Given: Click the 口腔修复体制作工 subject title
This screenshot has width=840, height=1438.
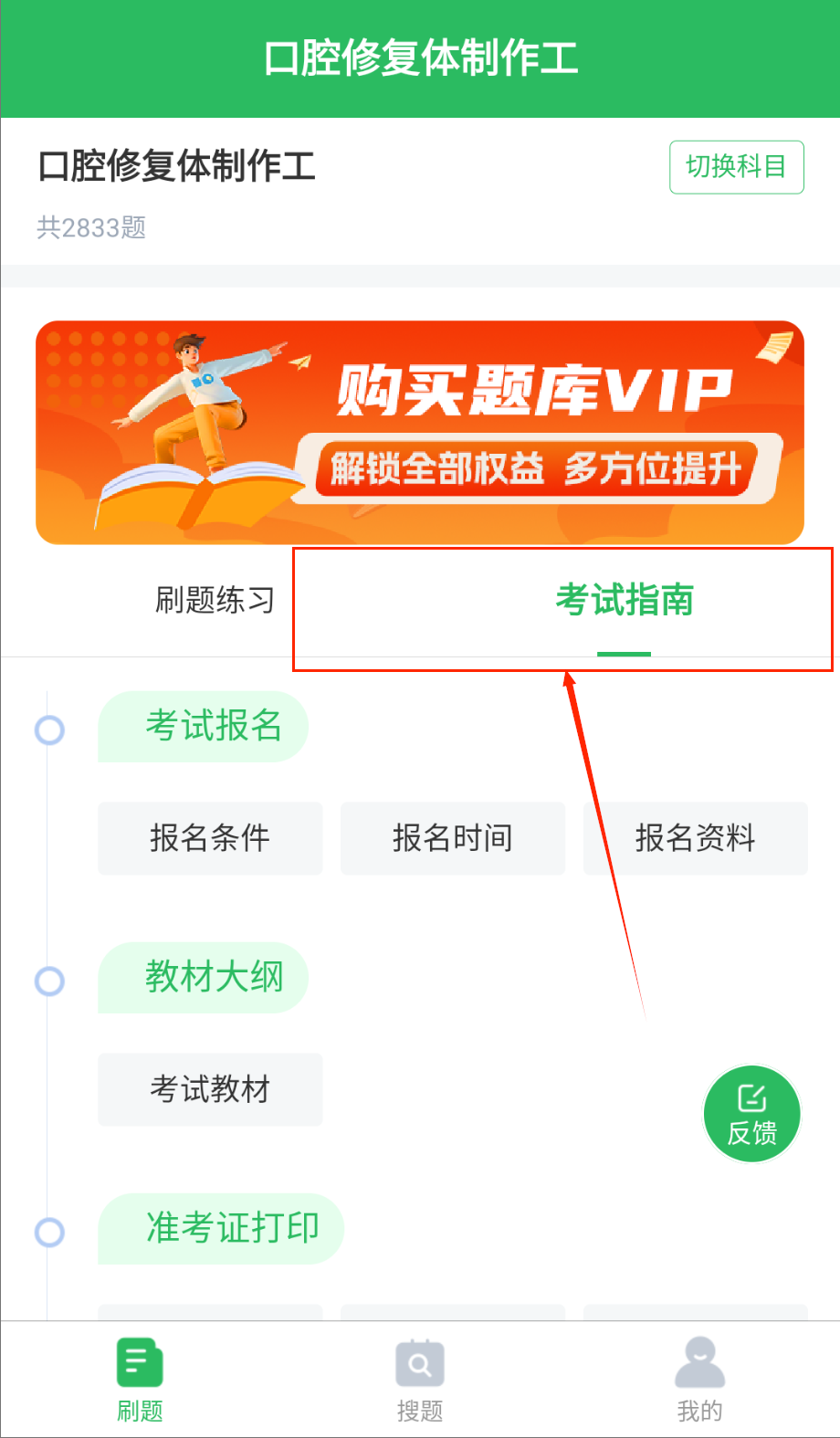Looking at the screenshot, I should [x=177, y=166].
